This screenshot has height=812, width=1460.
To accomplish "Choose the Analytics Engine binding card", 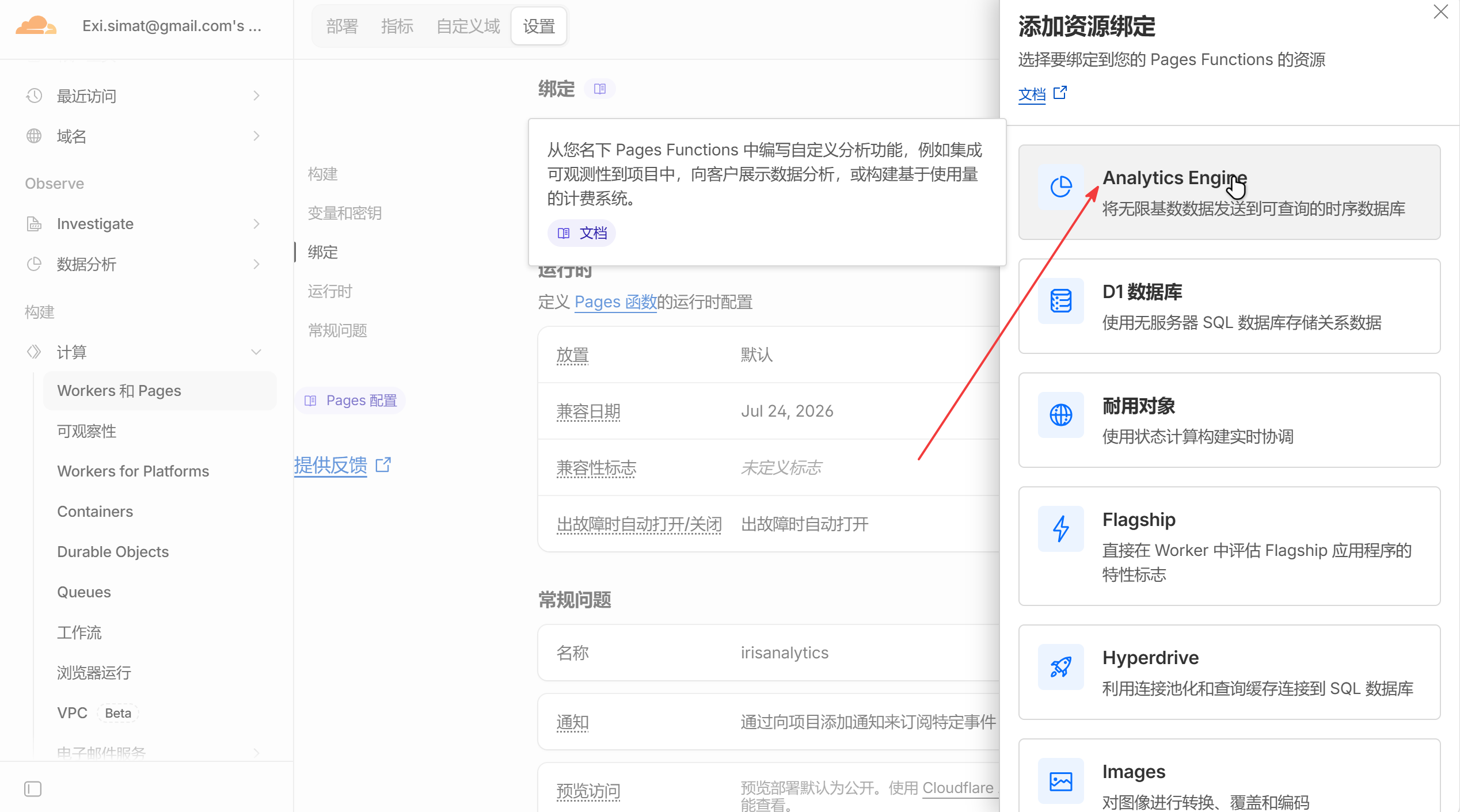I will (1229, 192).
